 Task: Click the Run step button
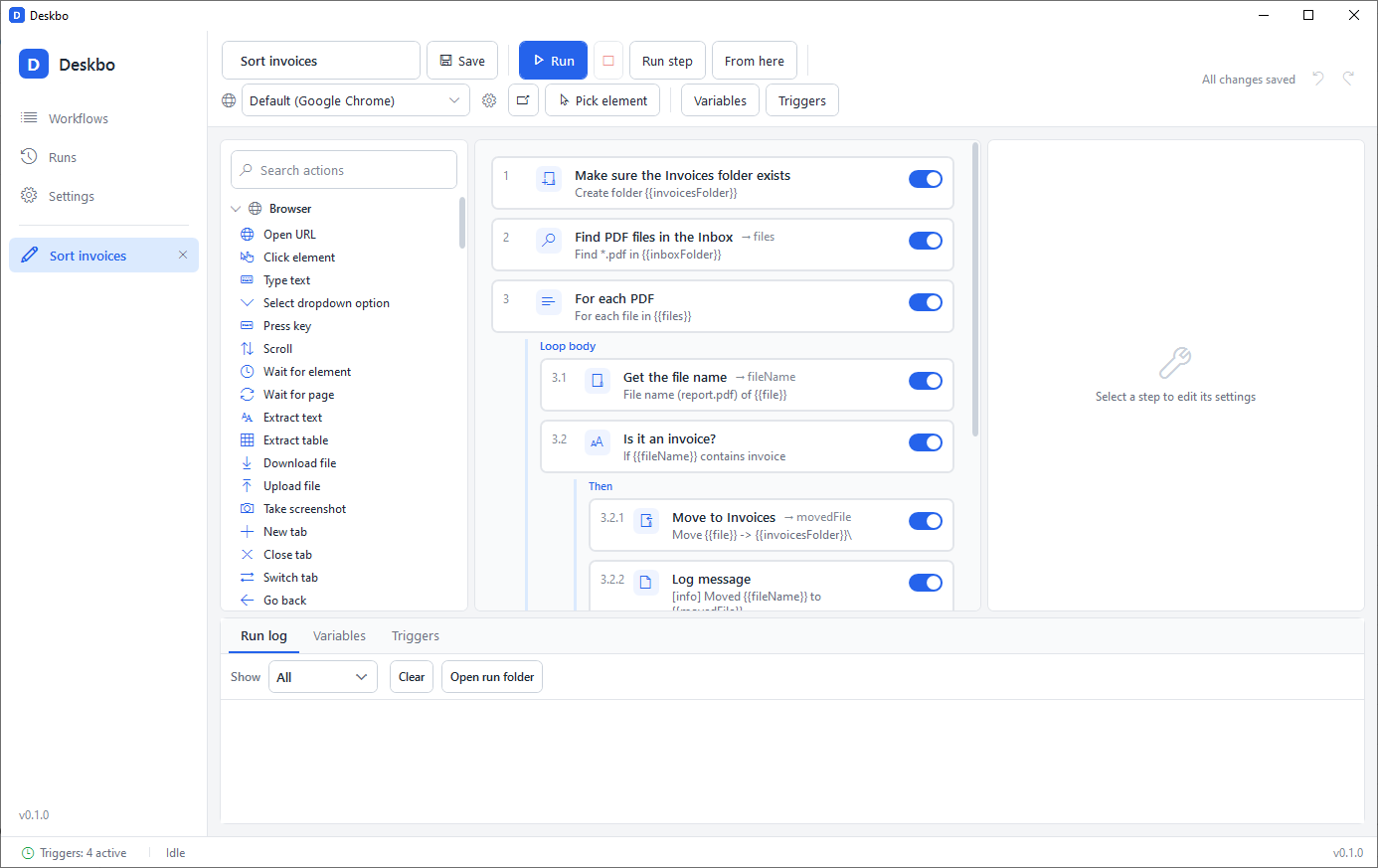(667, 61)
